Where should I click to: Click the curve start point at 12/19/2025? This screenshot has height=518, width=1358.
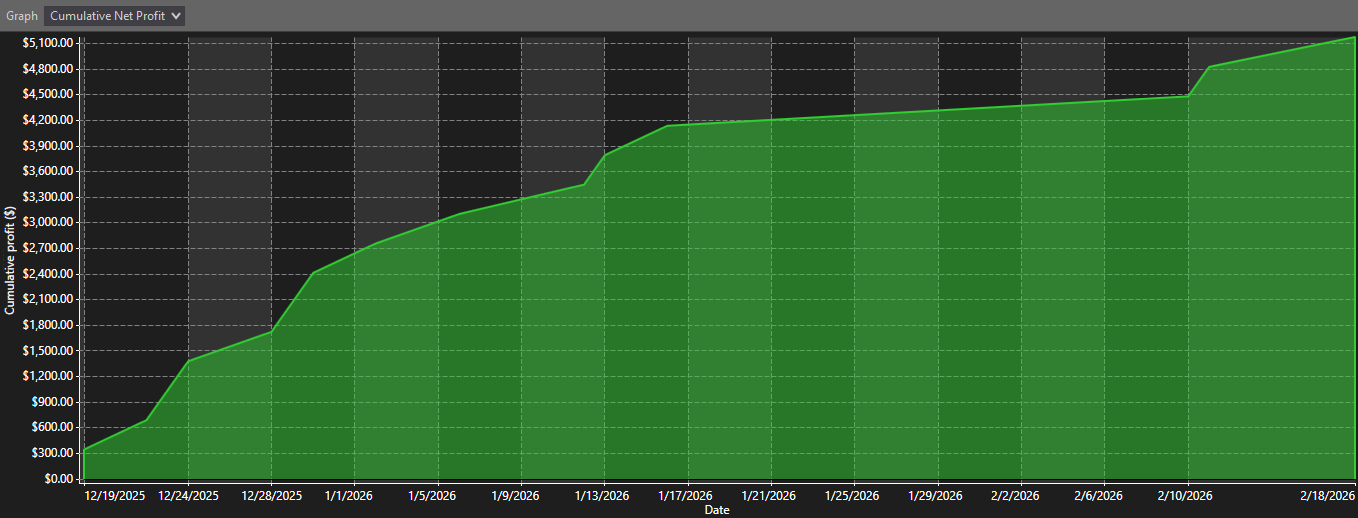pyautogui.click(x=85, y=449)
